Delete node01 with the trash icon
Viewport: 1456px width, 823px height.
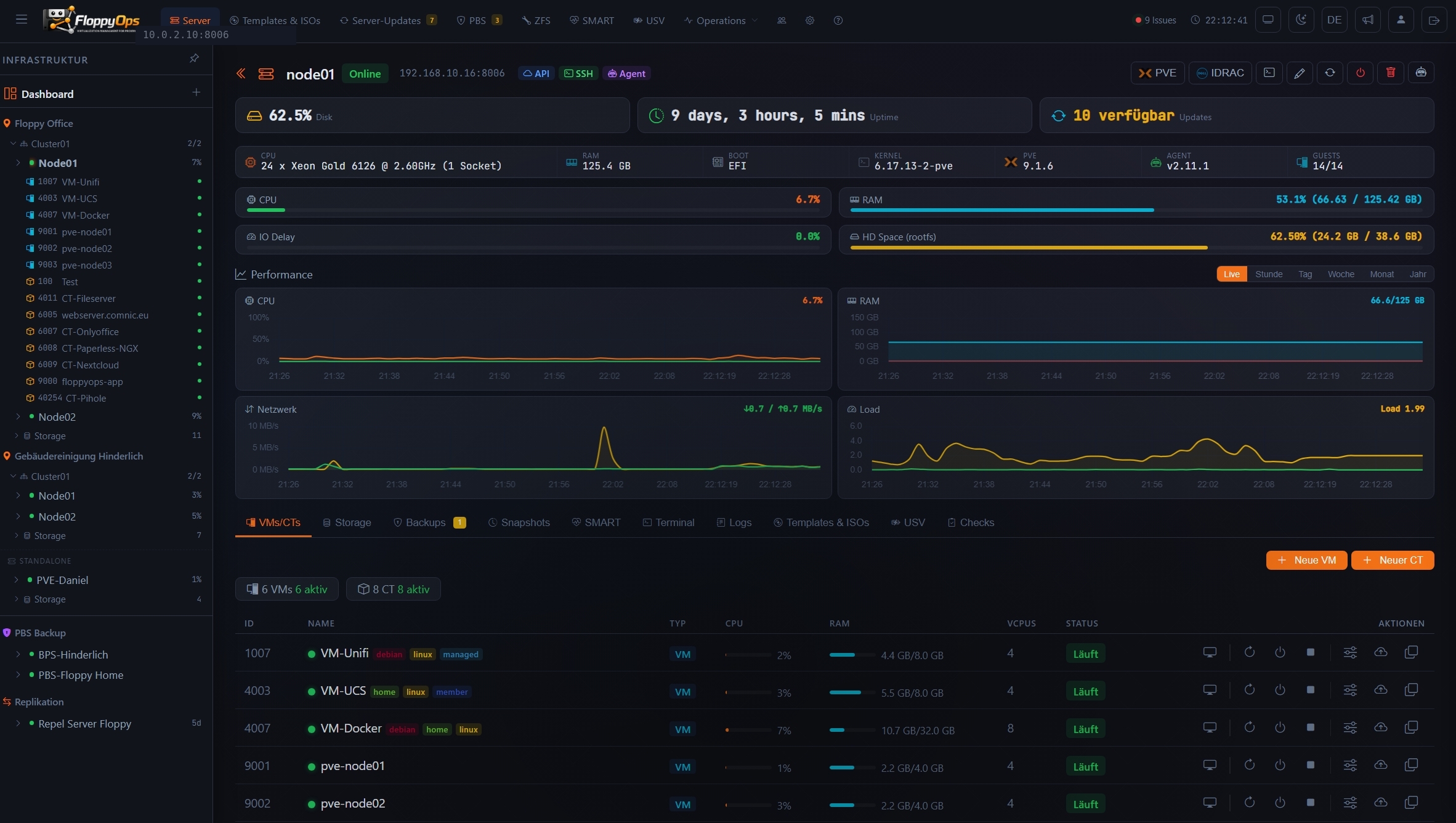[x=1390, y=73]
